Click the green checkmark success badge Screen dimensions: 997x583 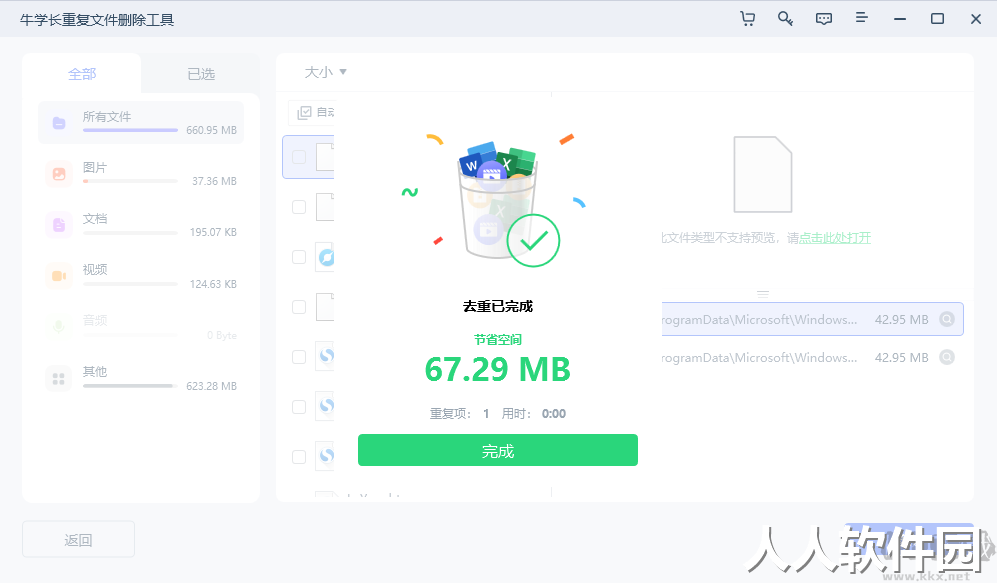[533, 240]
